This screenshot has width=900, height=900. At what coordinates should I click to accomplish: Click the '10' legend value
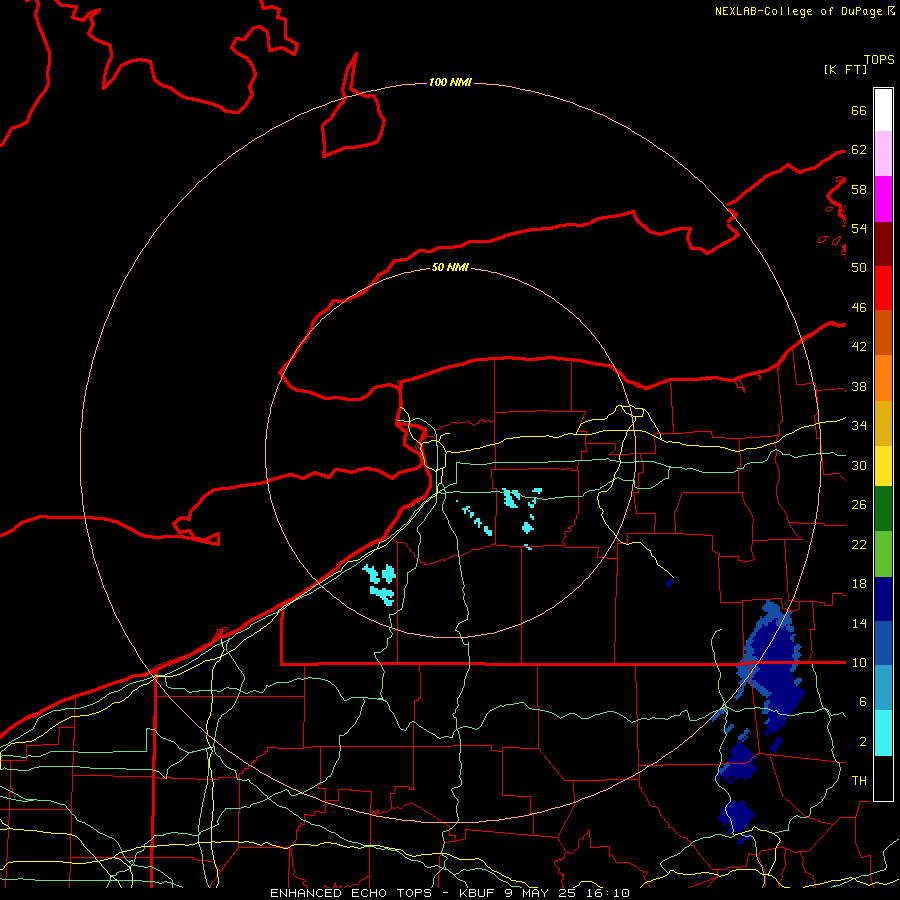859,662
